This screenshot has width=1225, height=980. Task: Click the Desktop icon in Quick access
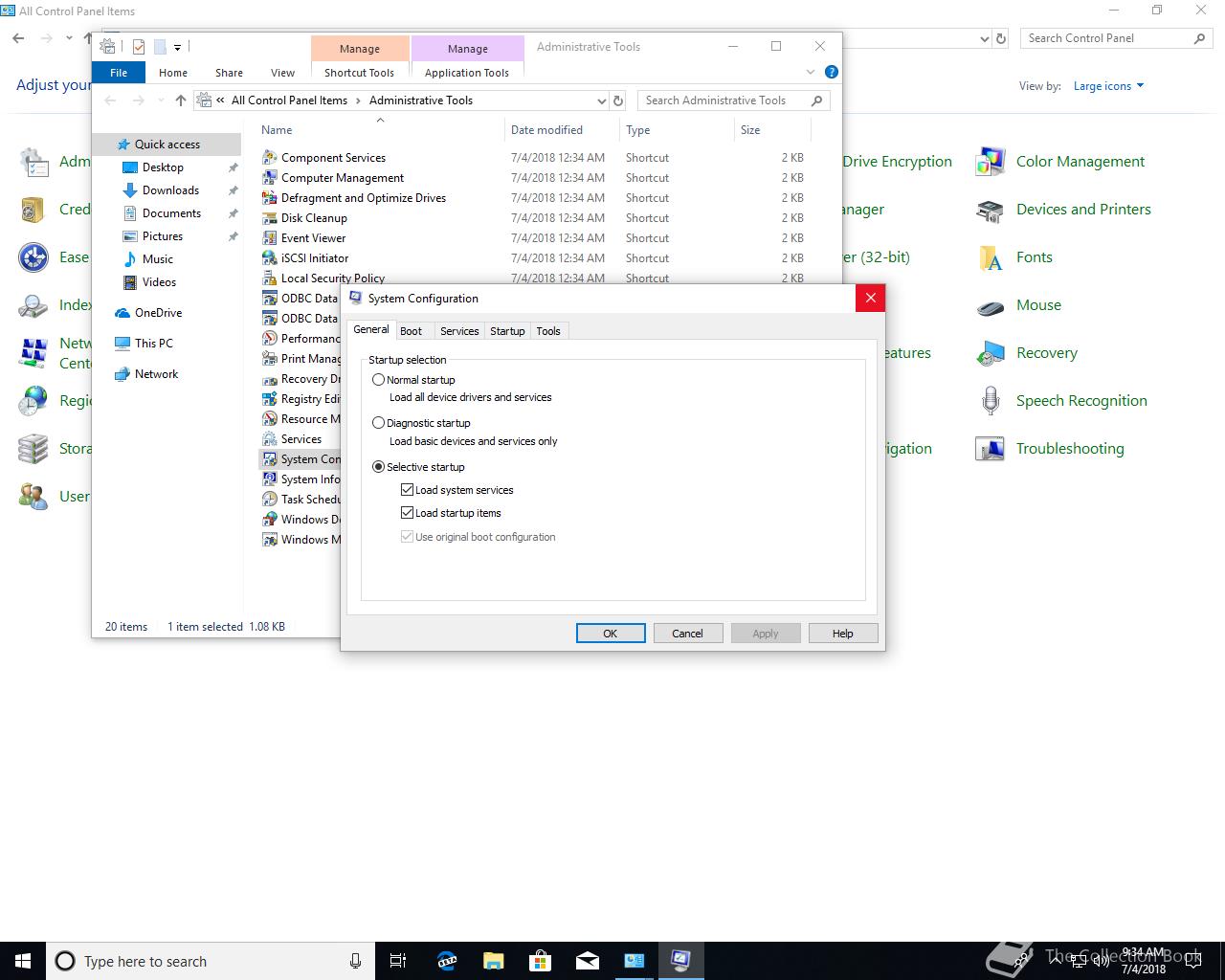tap(130, 167)
